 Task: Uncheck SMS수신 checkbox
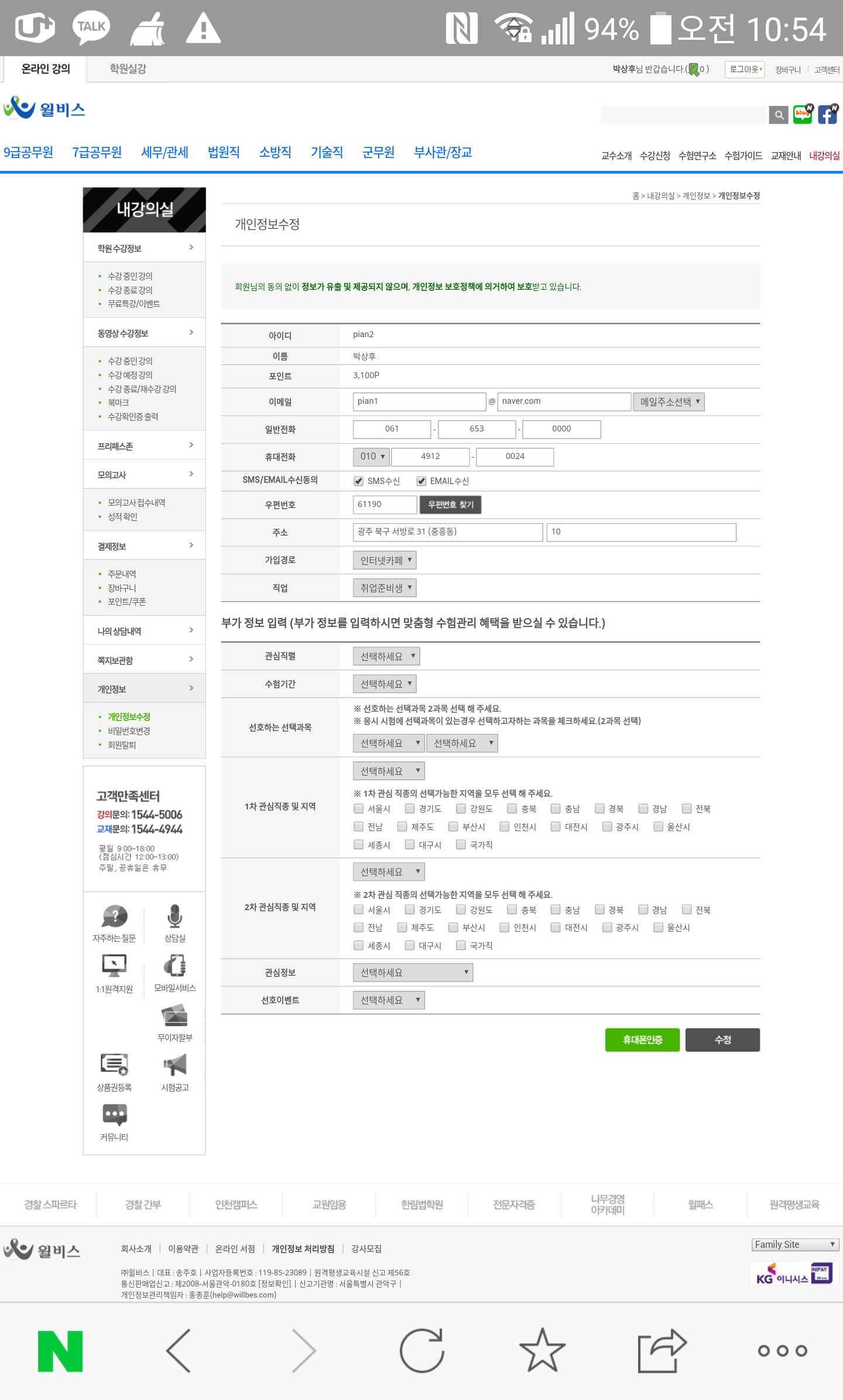click(358, 481)
